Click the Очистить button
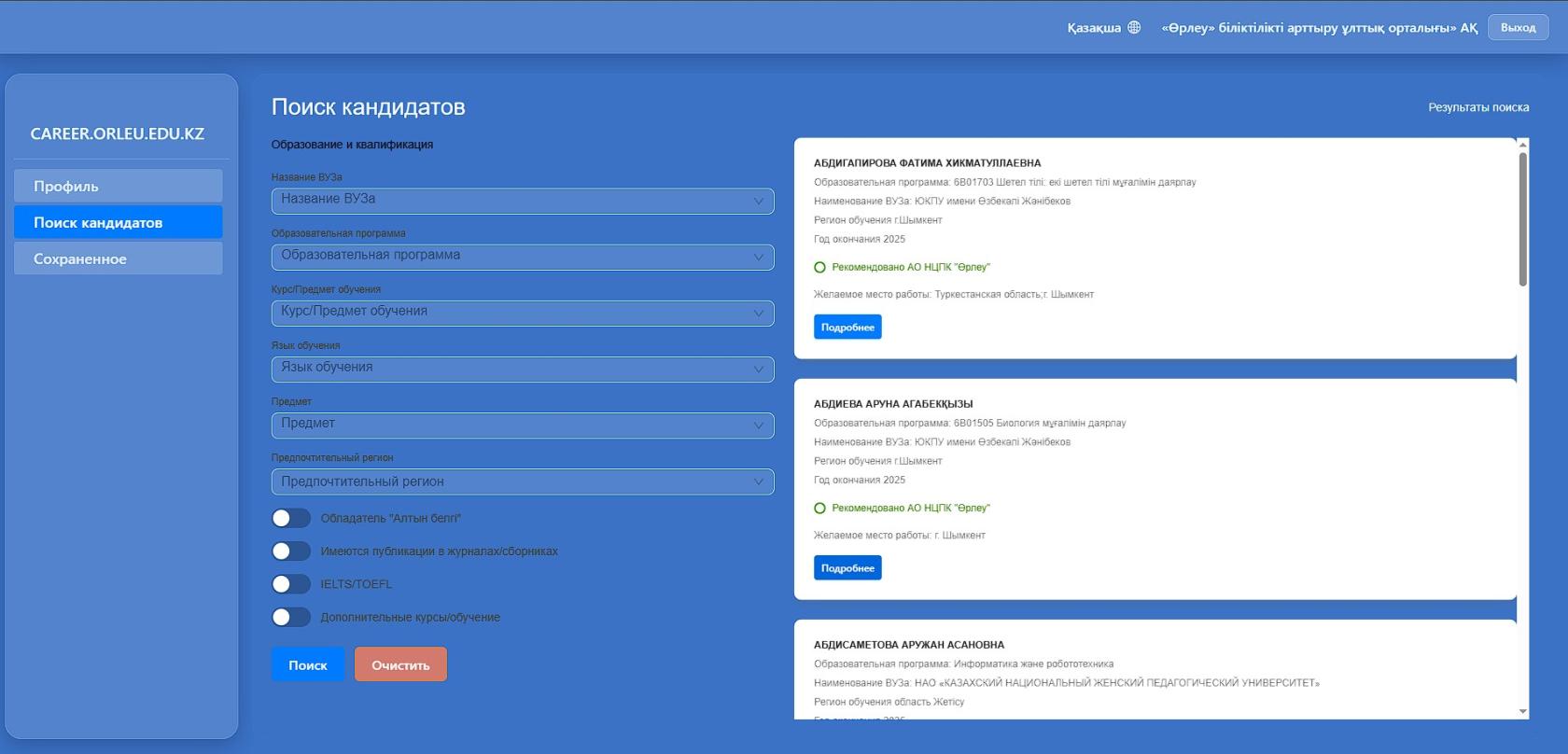The width and height of the screenshot is (1568, 754). click(400, 664)
